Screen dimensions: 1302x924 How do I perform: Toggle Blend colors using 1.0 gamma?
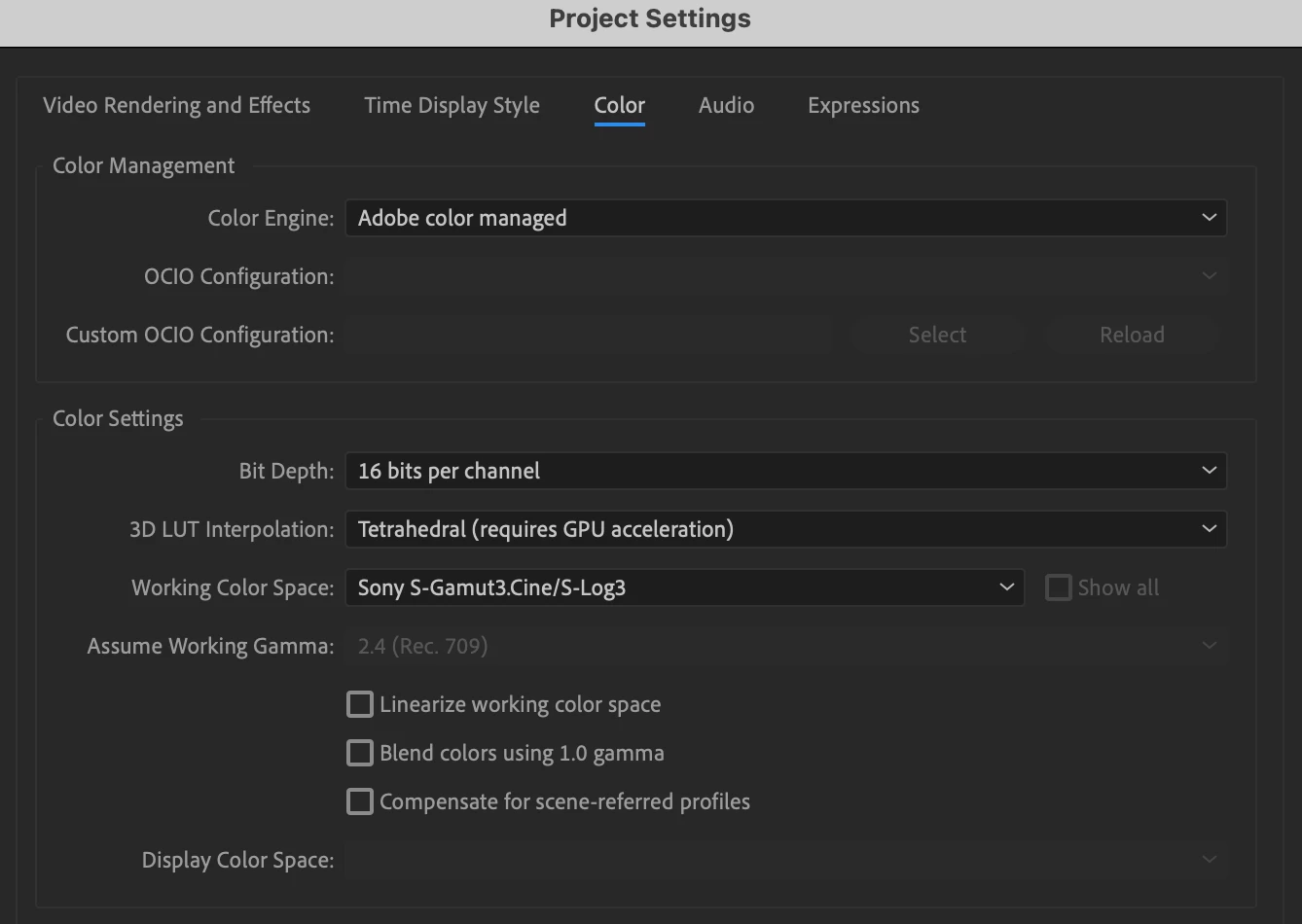coord(360,753)
